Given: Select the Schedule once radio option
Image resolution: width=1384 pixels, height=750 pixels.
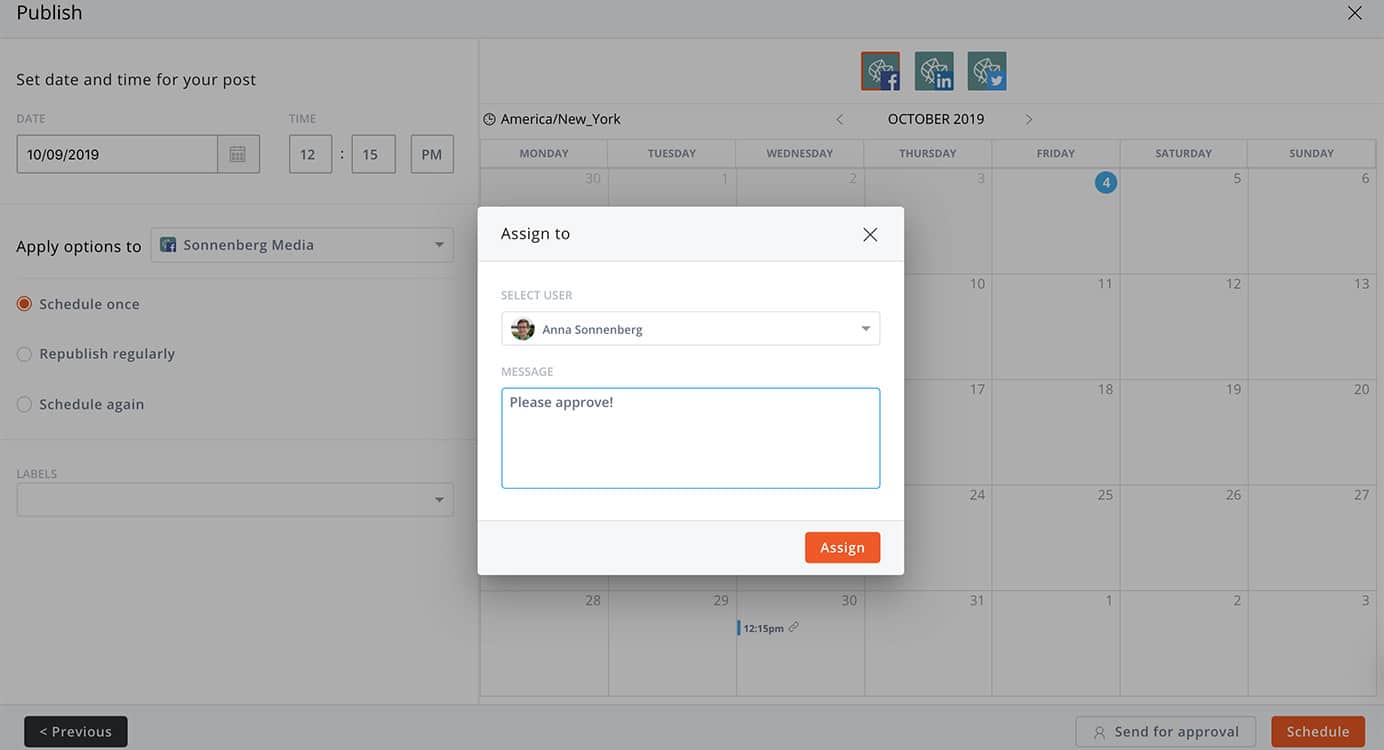Looking at the screenshot, I should point(24,304).
